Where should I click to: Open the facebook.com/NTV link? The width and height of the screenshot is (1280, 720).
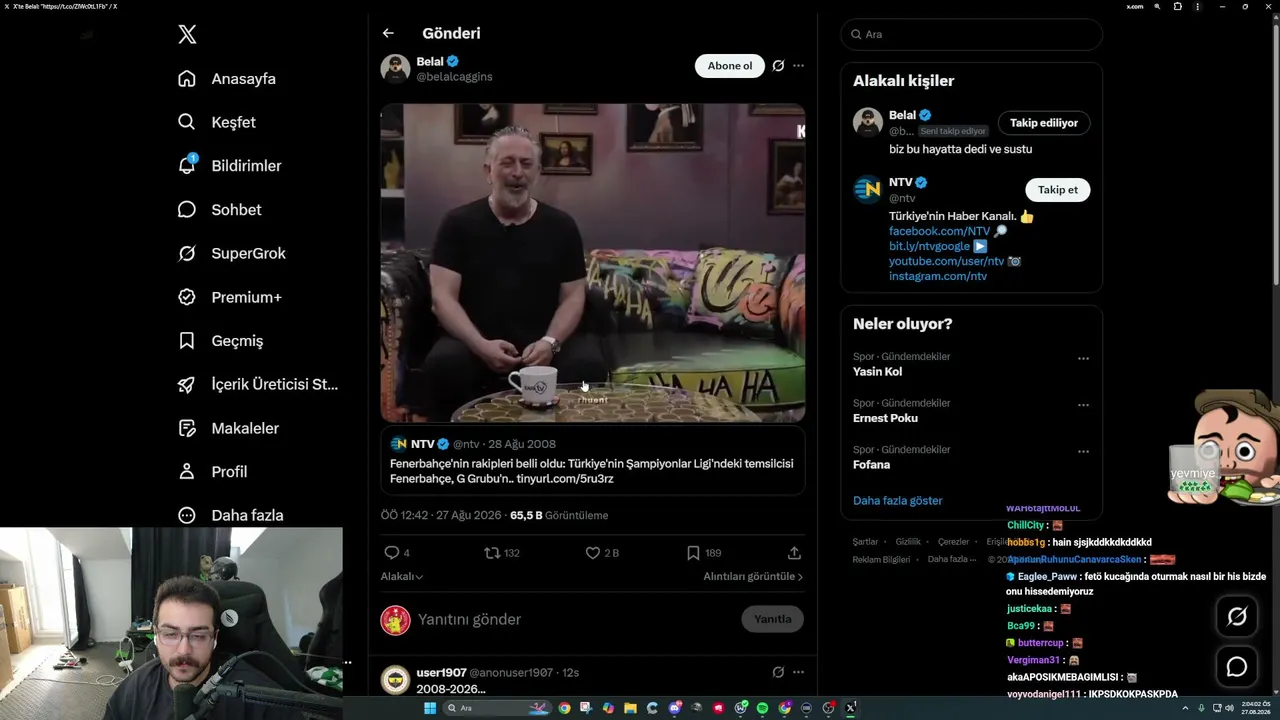pyautogui.click(x=939, y=231)
